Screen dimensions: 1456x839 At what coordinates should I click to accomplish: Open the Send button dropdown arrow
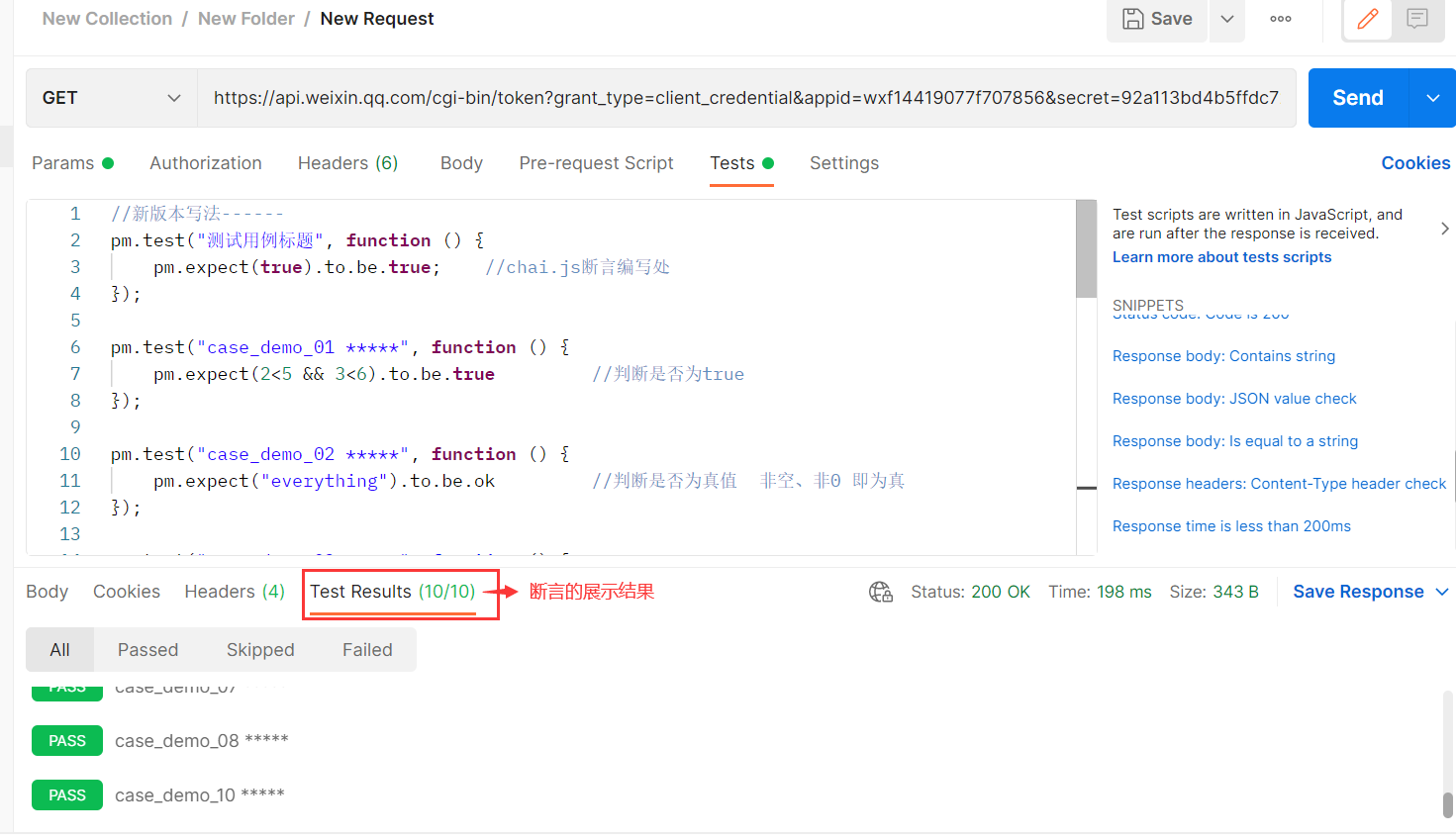(1432, 98)
